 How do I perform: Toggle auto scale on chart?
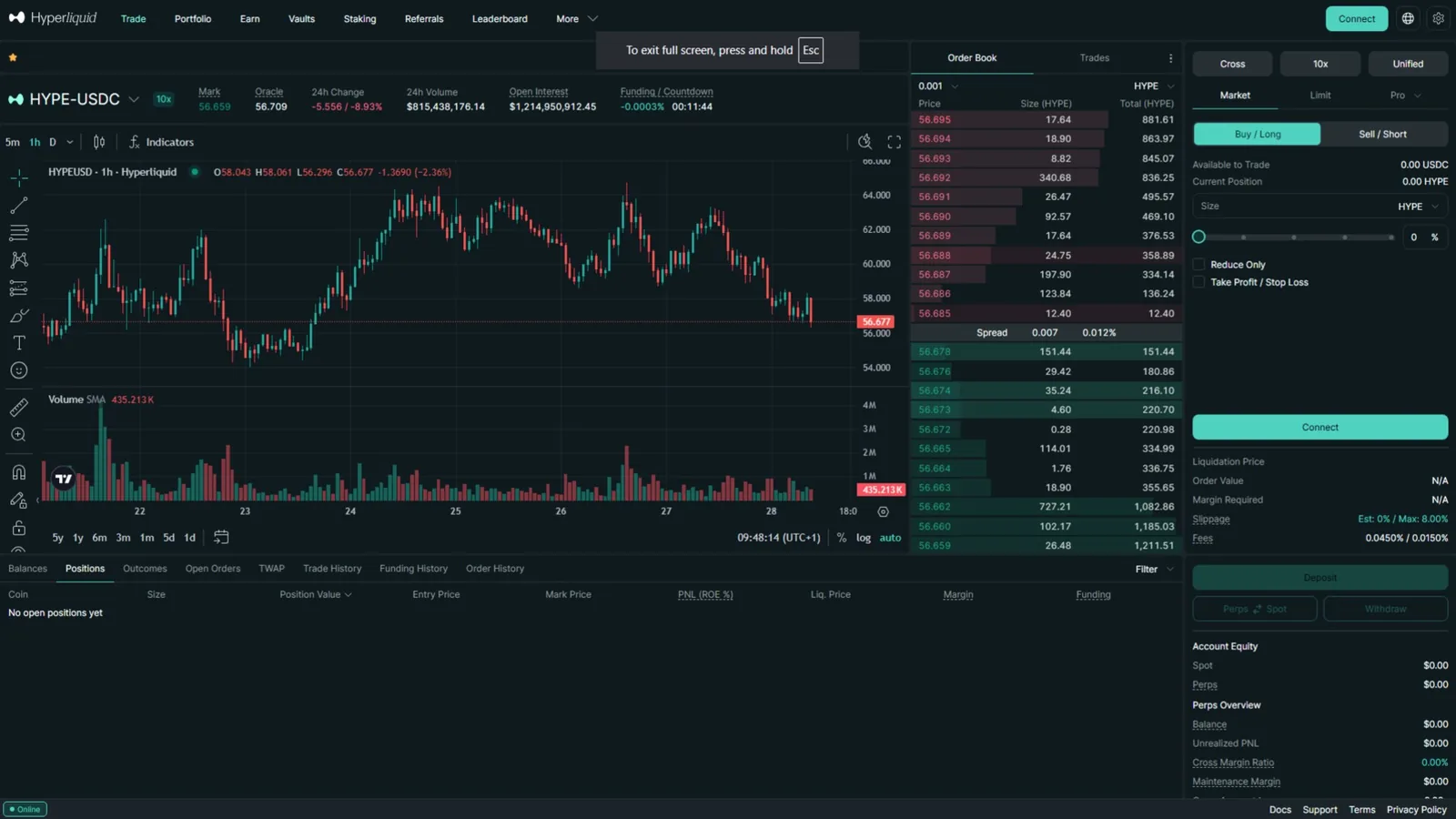pyautogui.click(x=890, y=538)
